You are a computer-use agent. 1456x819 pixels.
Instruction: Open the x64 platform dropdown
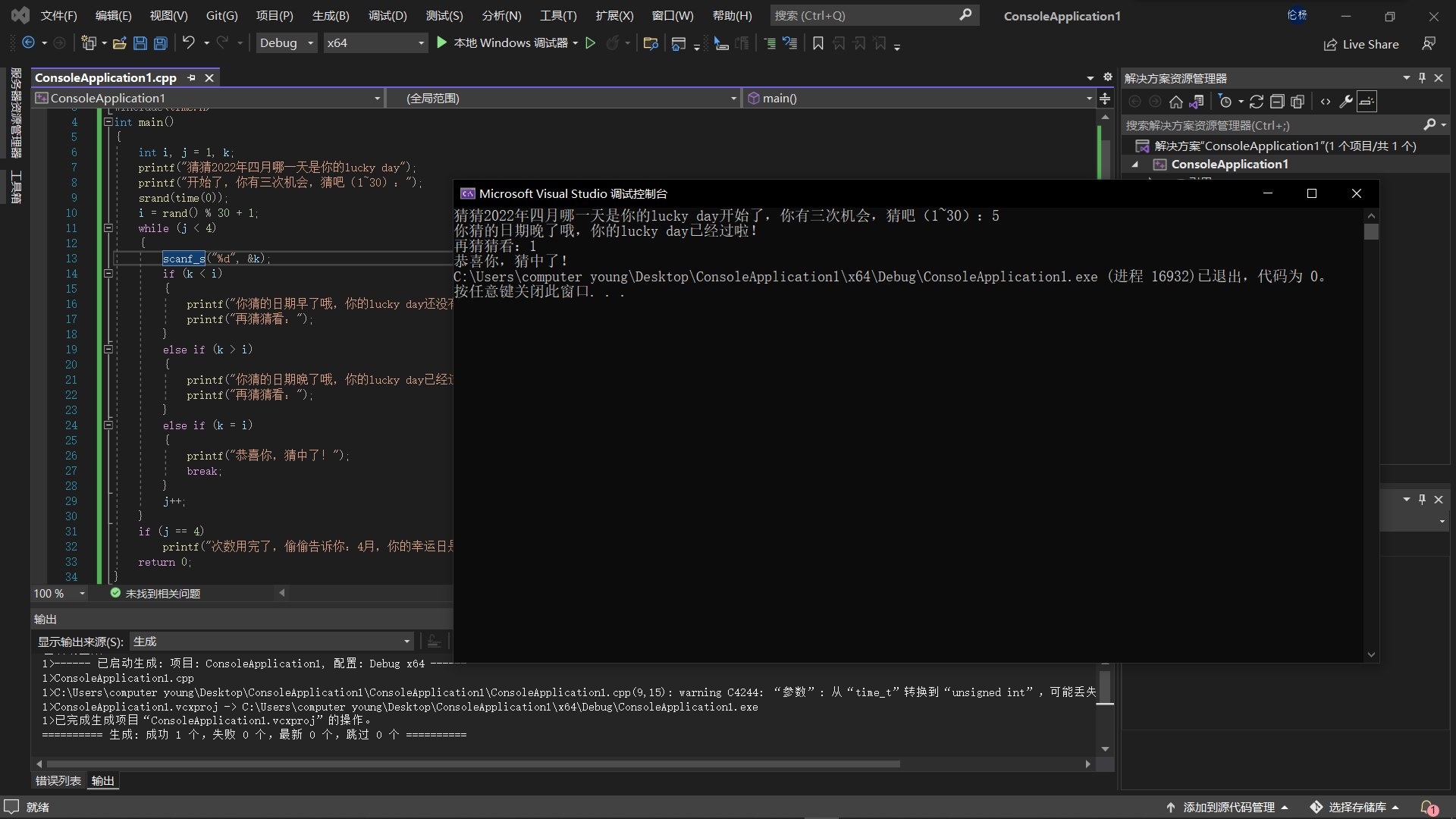click(x=375, y=43)
